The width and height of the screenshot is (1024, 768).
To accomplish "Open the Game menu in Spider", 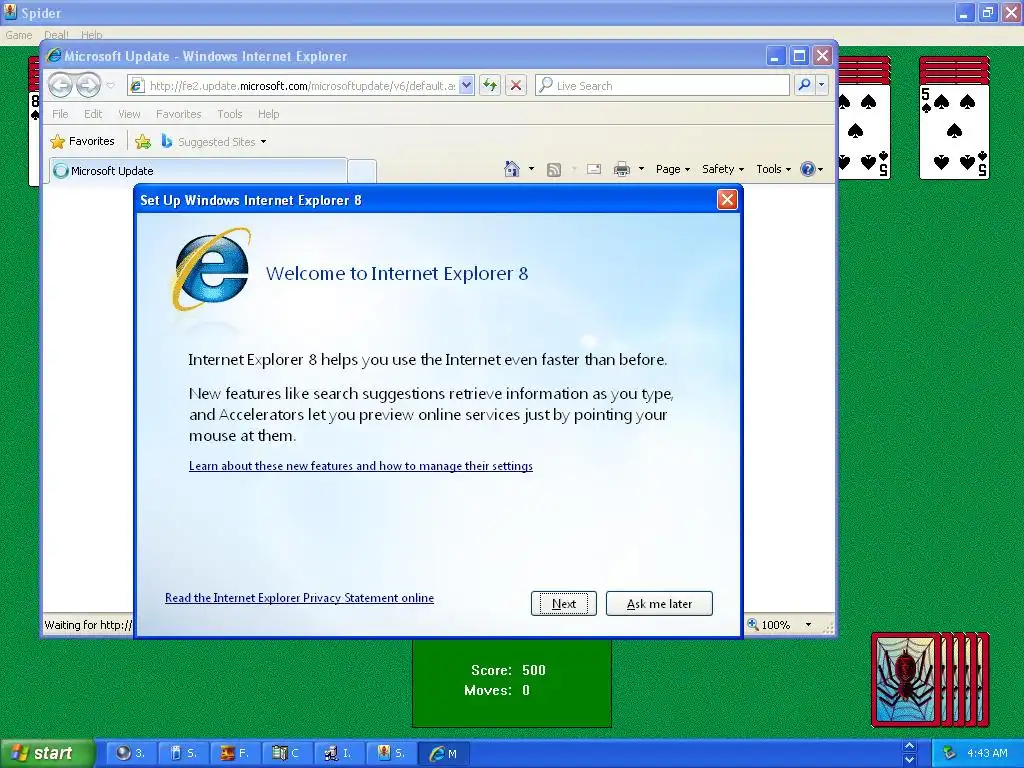I will point(18,35).
